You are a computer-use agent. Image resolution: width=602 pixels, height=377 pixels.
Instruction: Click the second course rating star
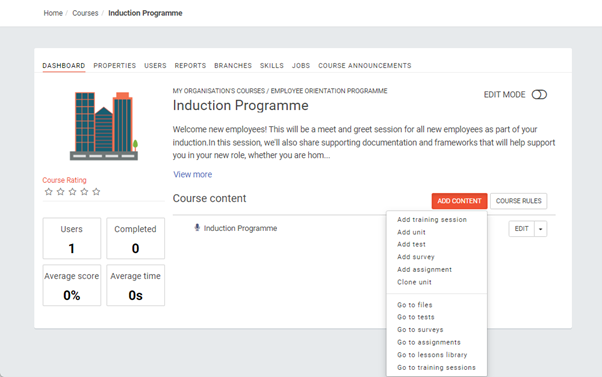pos(60,192)
